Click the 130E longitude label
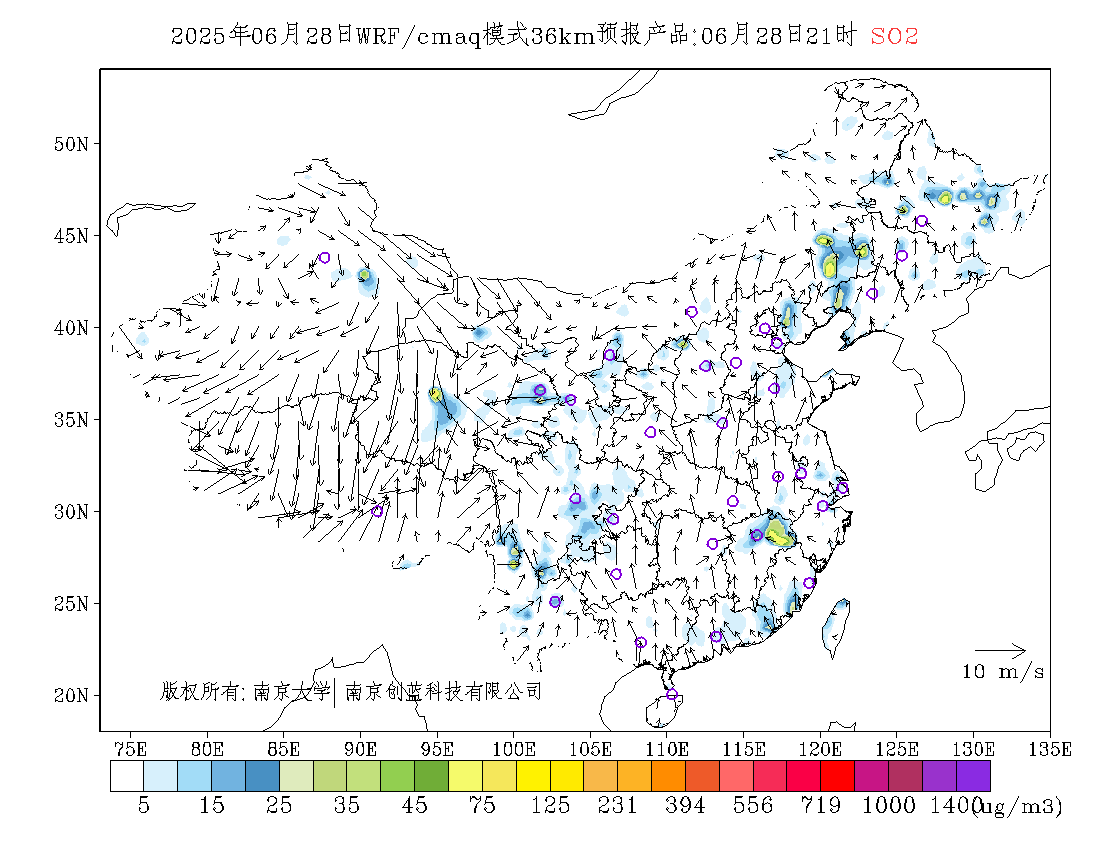Image resolution: width=1100 pixels, height=850 pixels. (973, 750)
